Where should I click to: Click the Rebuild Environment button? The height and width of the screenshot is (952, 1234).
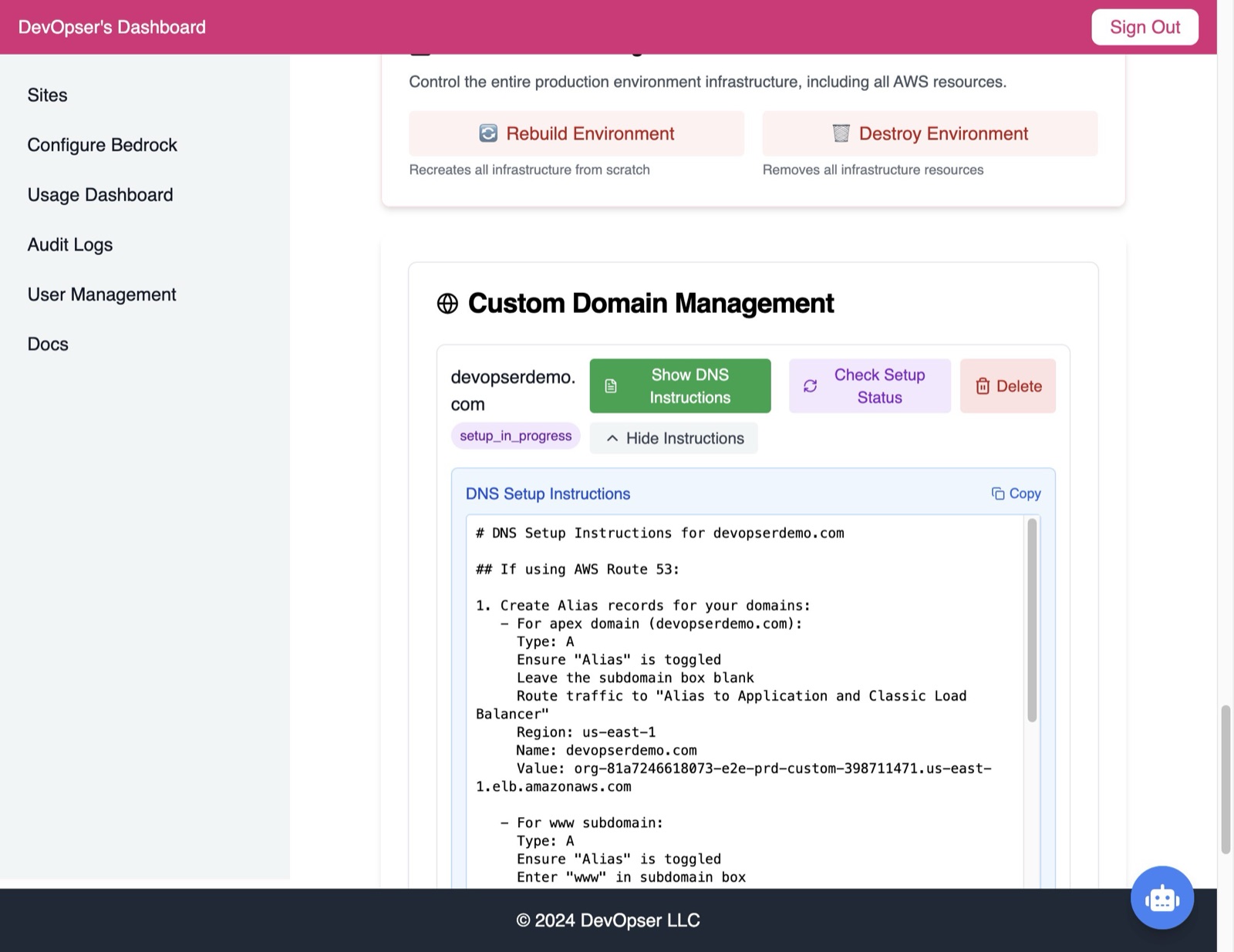click(576, 133)
